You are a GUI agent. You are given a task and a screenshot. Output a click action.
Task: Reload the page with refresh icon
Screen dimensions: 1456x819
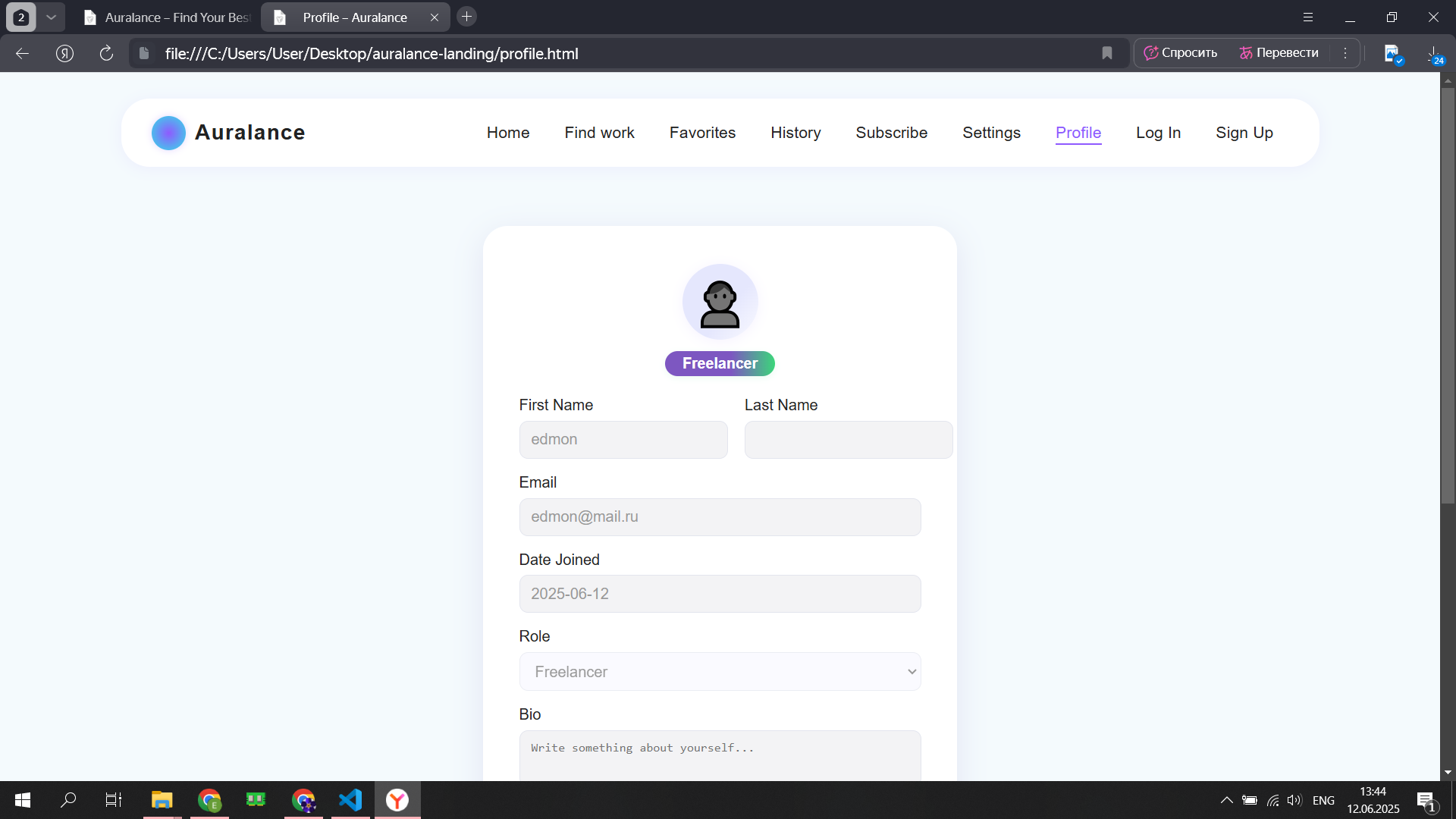pos(106,53)
